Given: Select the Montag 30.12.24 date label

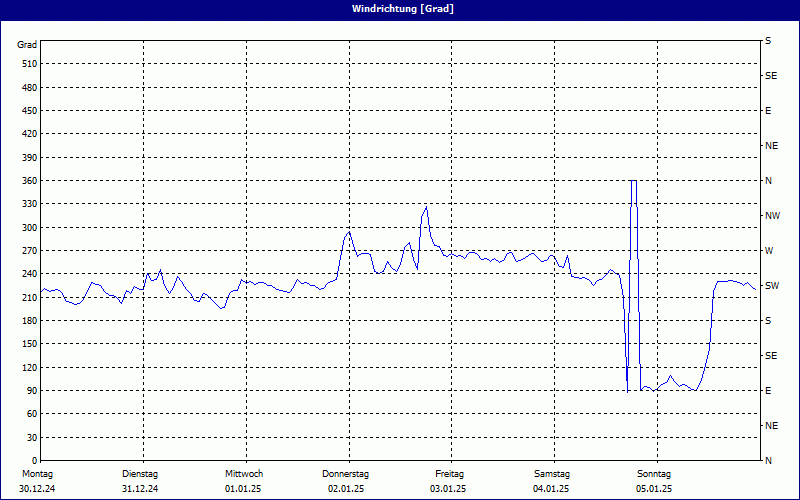Looking at the screenshot, I should 37,481.
